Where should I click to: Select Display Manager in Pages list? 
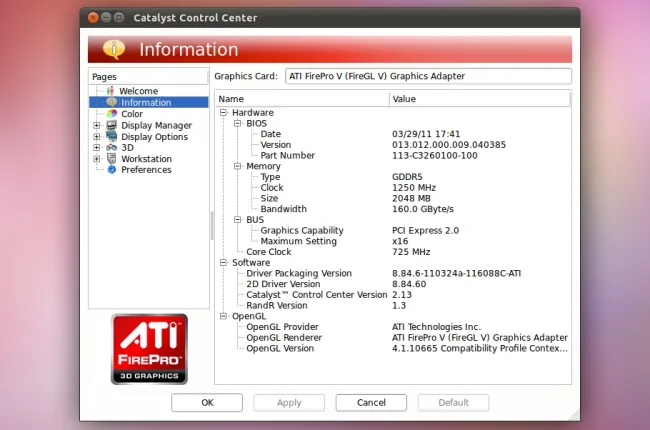(156, 125)
